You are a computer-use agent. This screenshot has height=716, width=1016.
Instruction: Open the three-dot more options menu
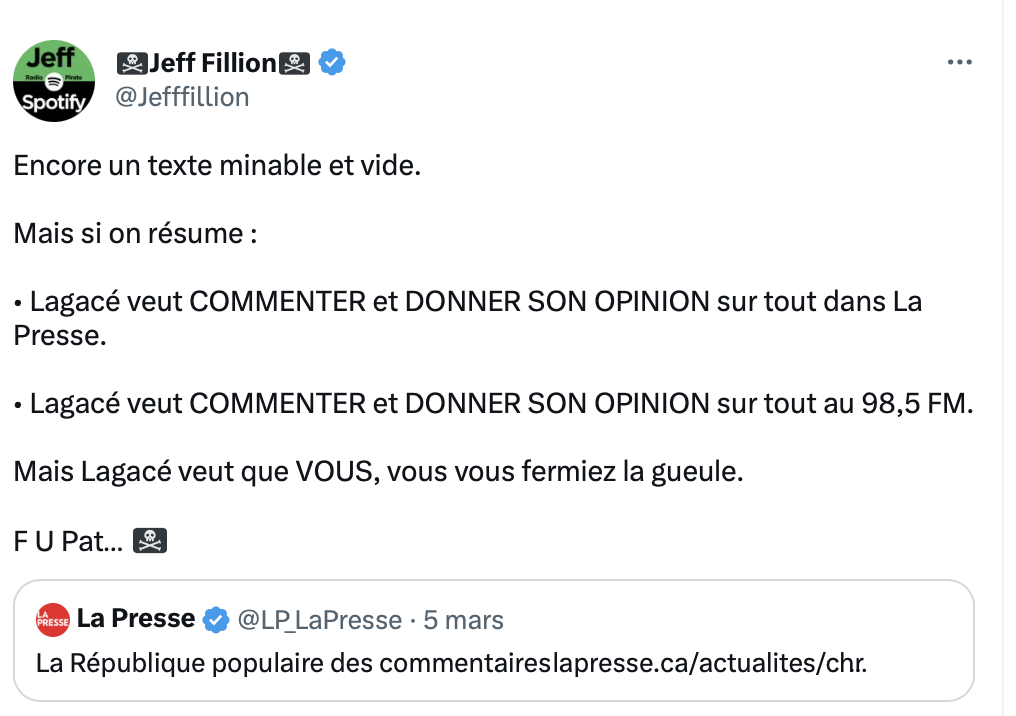(x=959, y=62)
